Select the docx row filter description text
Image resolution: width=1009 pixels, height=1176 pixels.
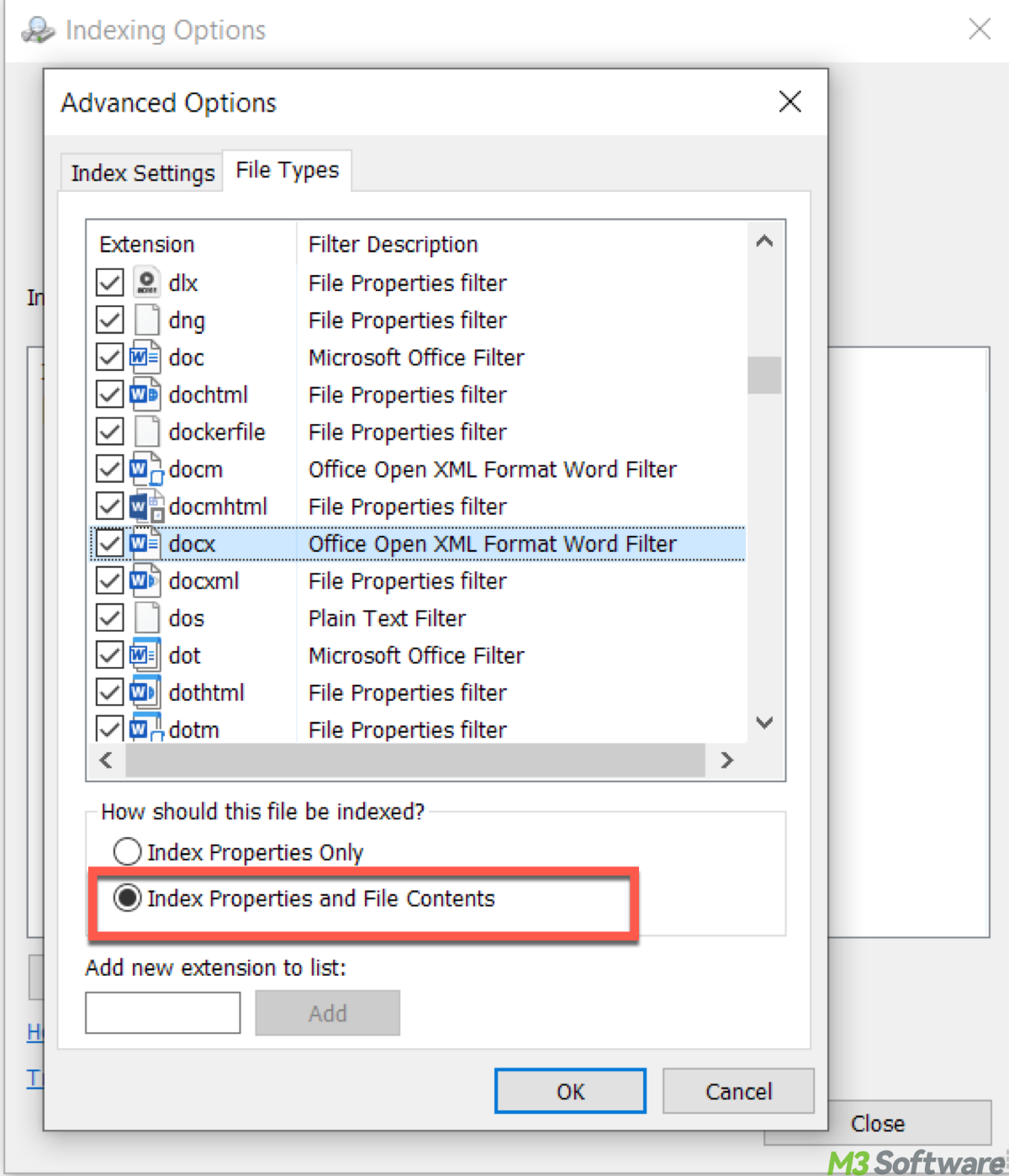click(x=492, y=543)
